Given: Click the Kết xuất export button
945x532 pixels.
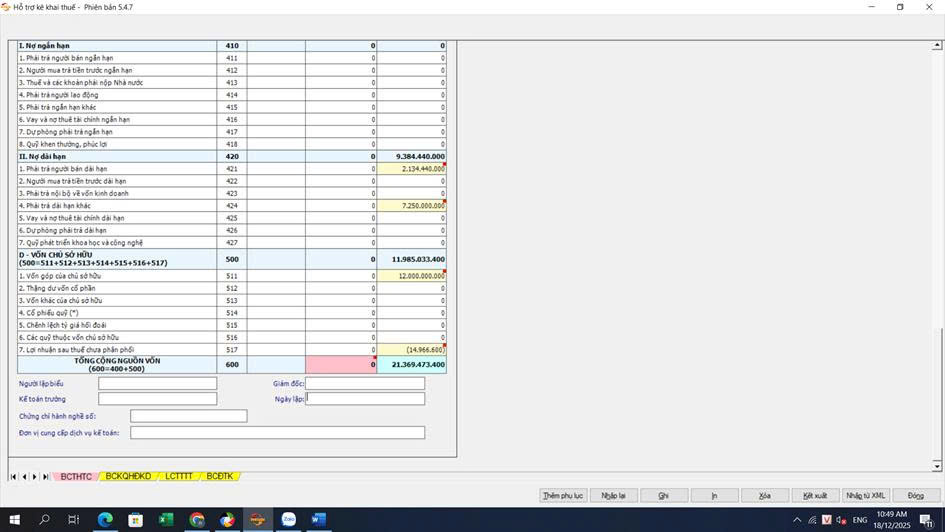Looking at the screenshot, I should coord(815,496).
